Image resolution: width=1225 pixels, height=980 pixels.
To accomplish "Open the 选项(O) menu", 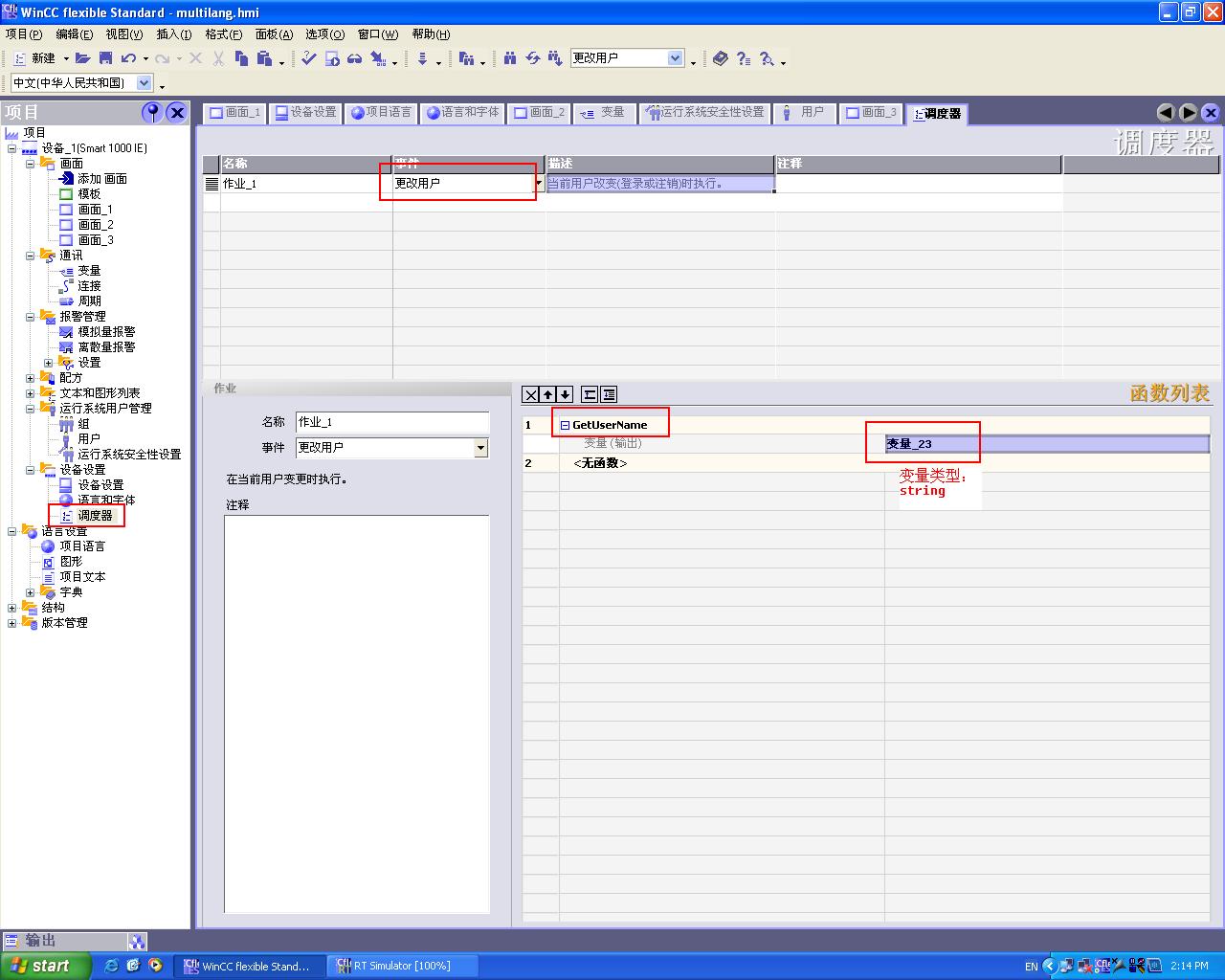I will pos(324,33).
